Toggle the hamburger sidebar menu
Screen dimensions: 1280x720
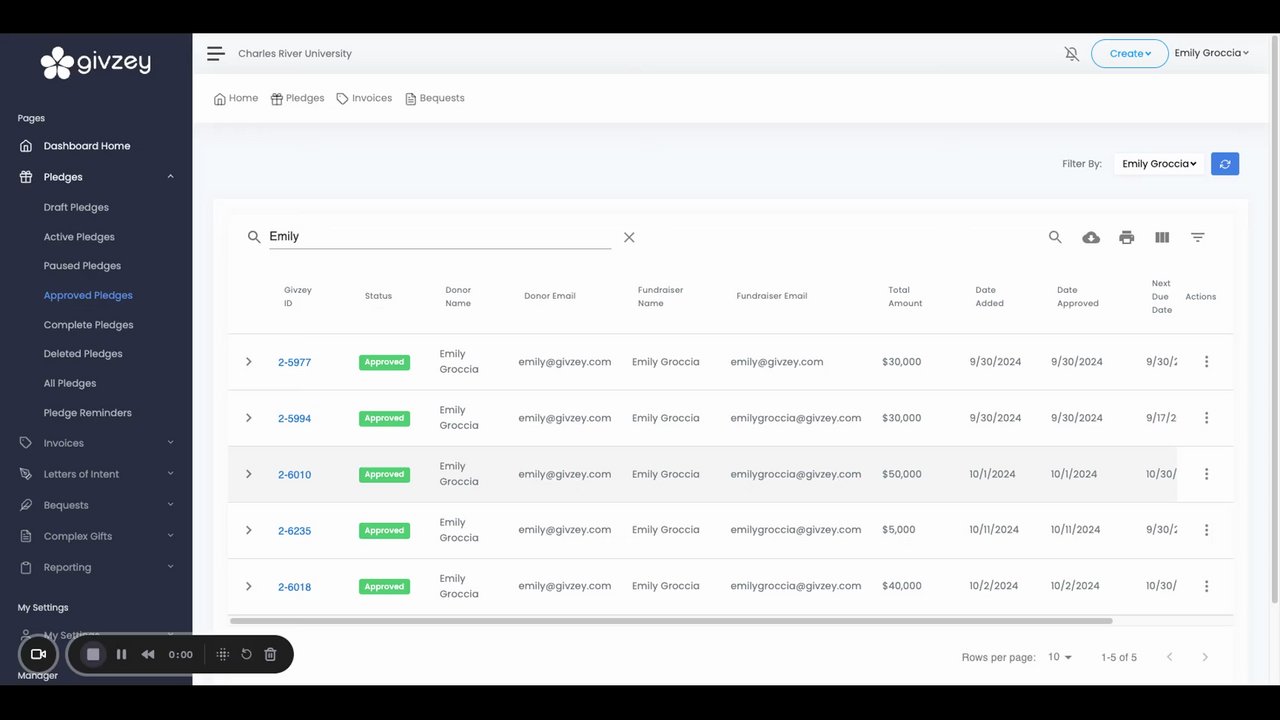tap(215, 54)
